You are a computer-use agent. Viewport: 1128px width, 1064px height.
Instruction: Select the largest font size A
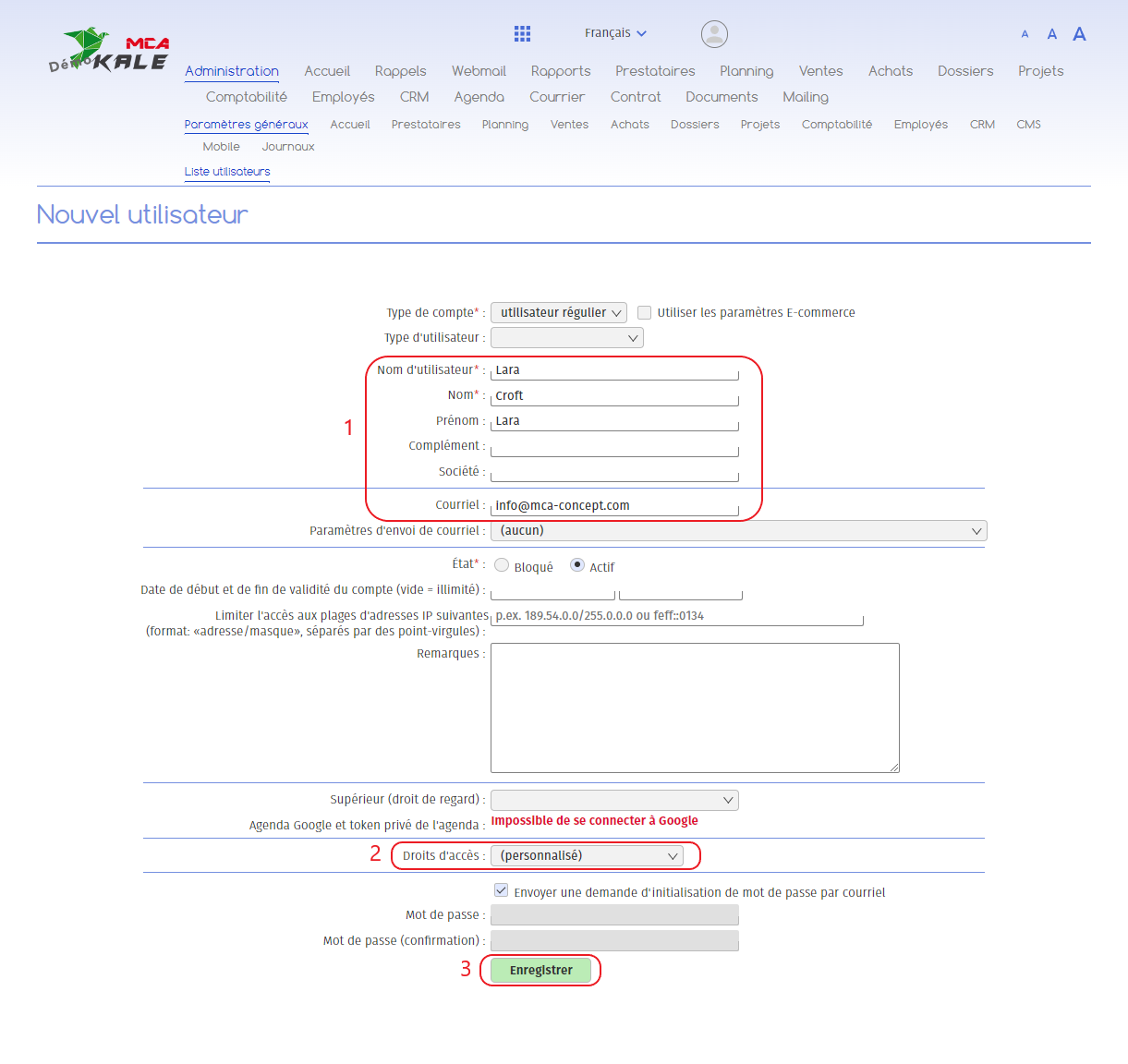tap(1079, 34)
